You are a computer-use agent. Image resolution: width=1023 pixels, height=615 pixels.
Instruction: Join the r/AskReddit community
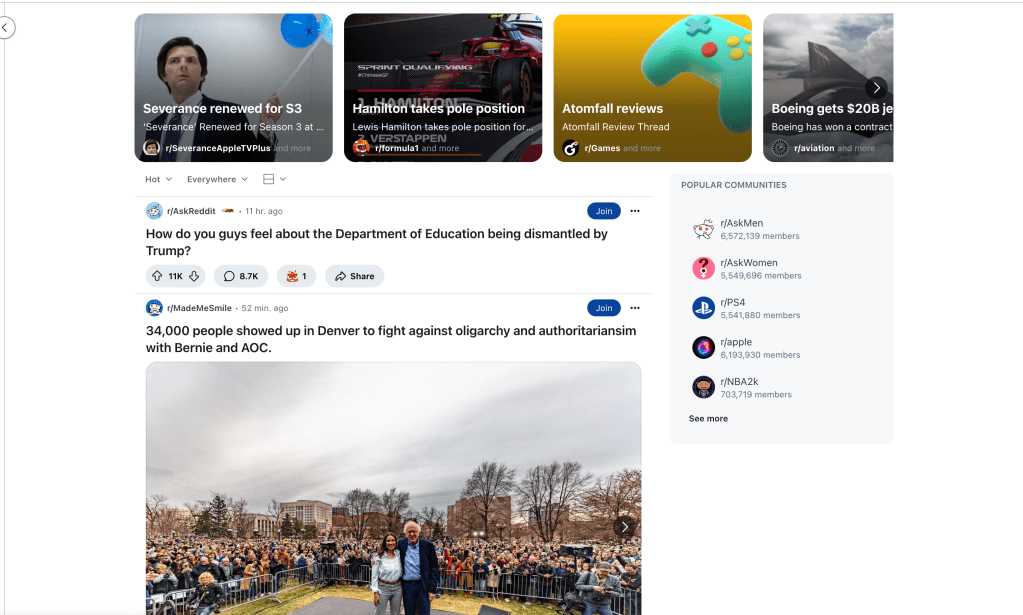(603, 211)
